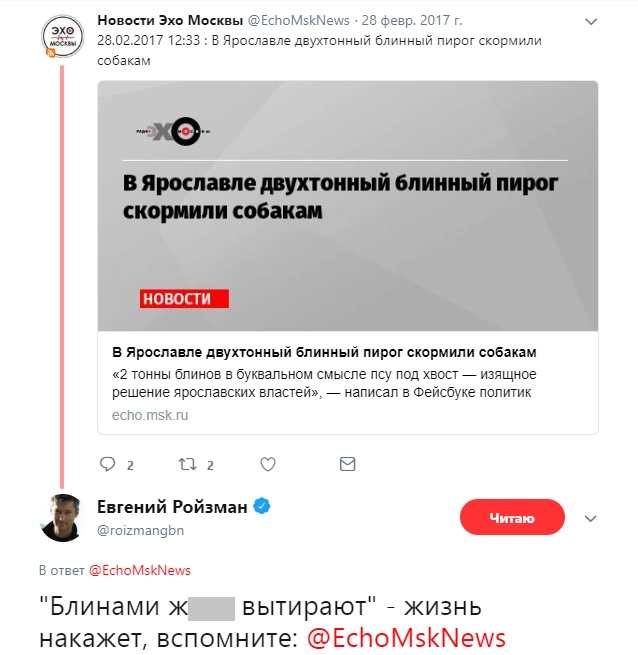Open direct message envelope icon
Image resolution: width=638 pixels, height=655 pixels.
tap(347, 465)
